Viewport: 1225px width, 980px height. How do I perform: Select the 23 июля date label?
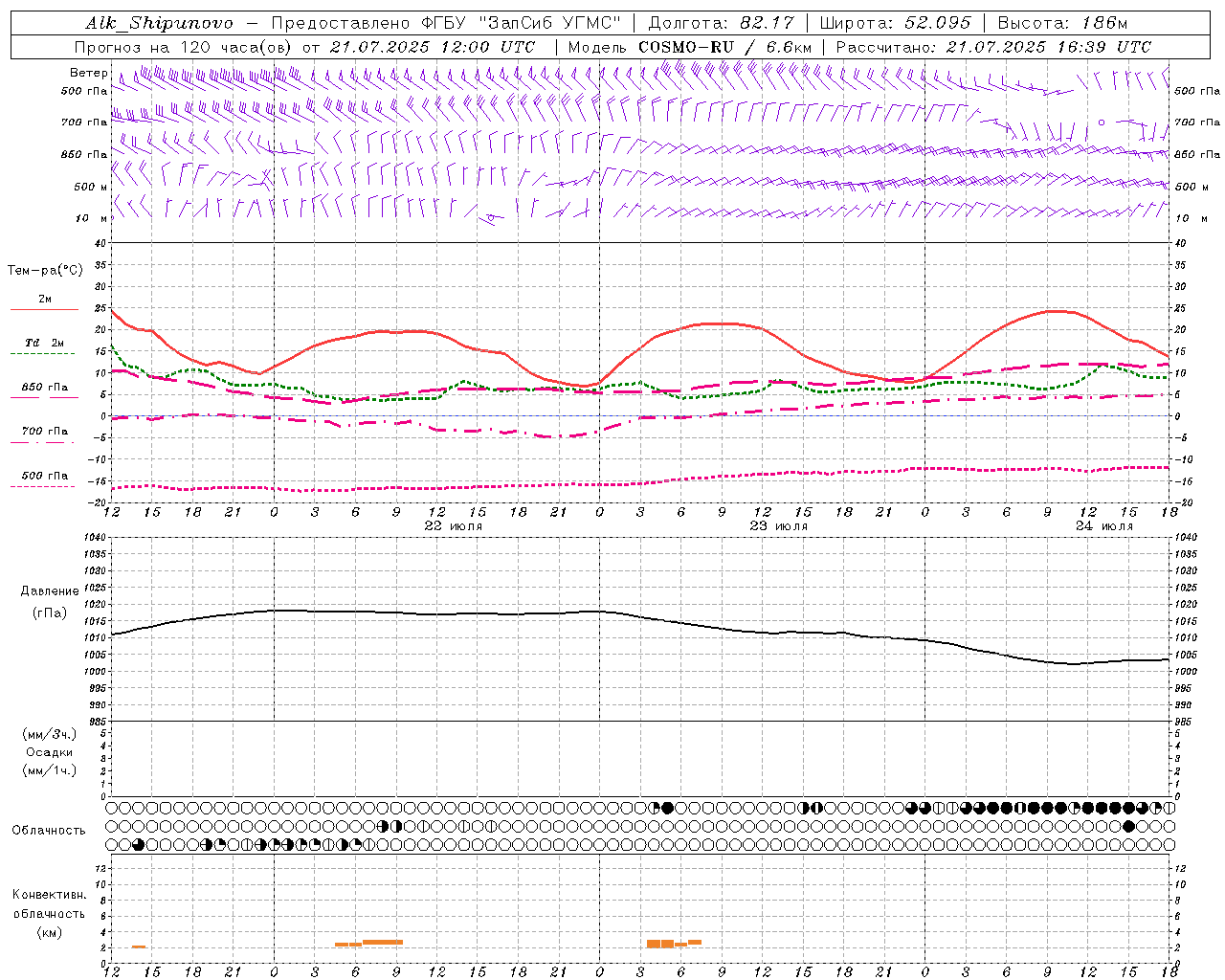[778, 526]
